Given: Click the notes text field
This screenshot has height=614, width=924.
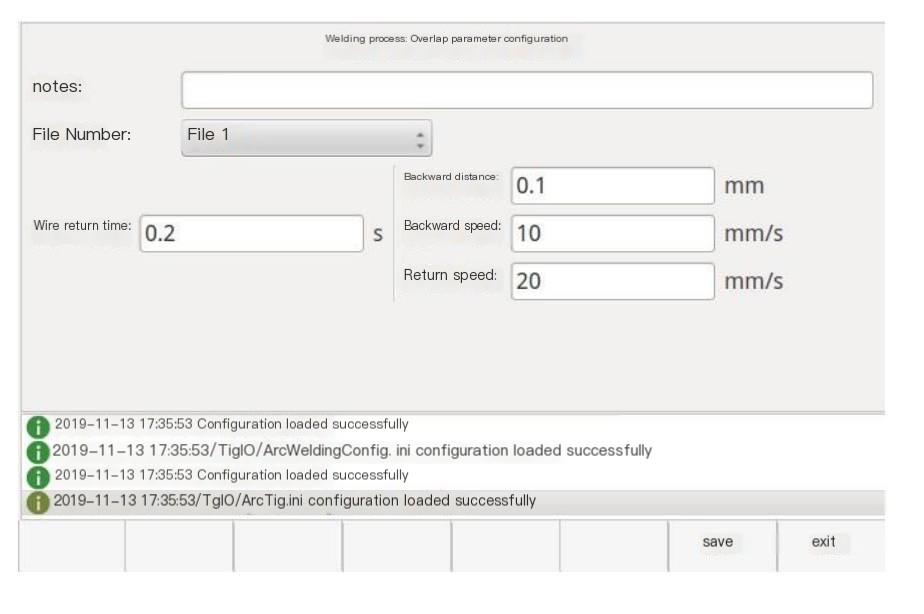Looking at the screenshot, I should tap(526, 90).
